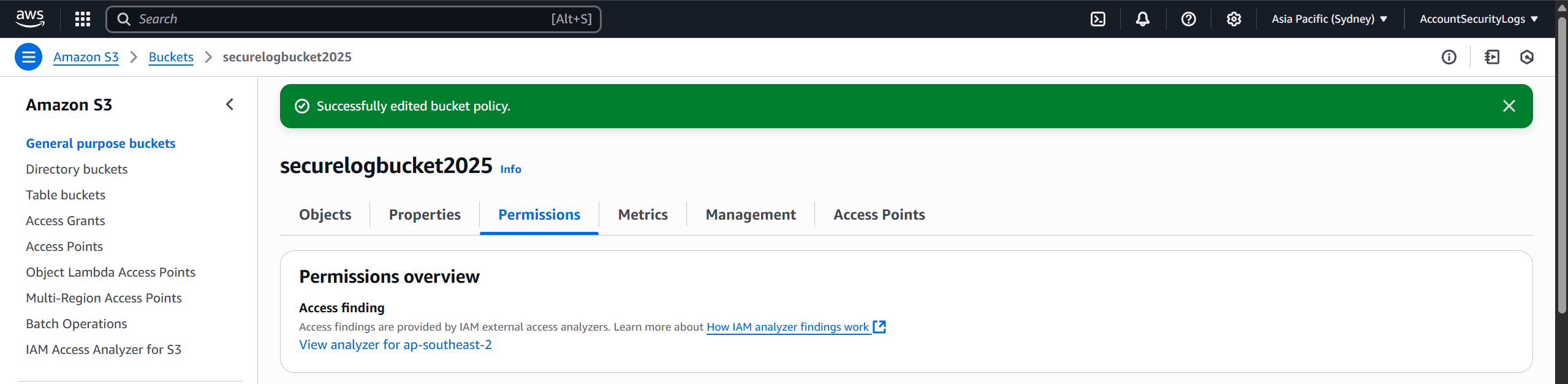This screenshot has width=1568, height=384.
Task: Open the notifications bell
Action: (x=1143, y=19)
